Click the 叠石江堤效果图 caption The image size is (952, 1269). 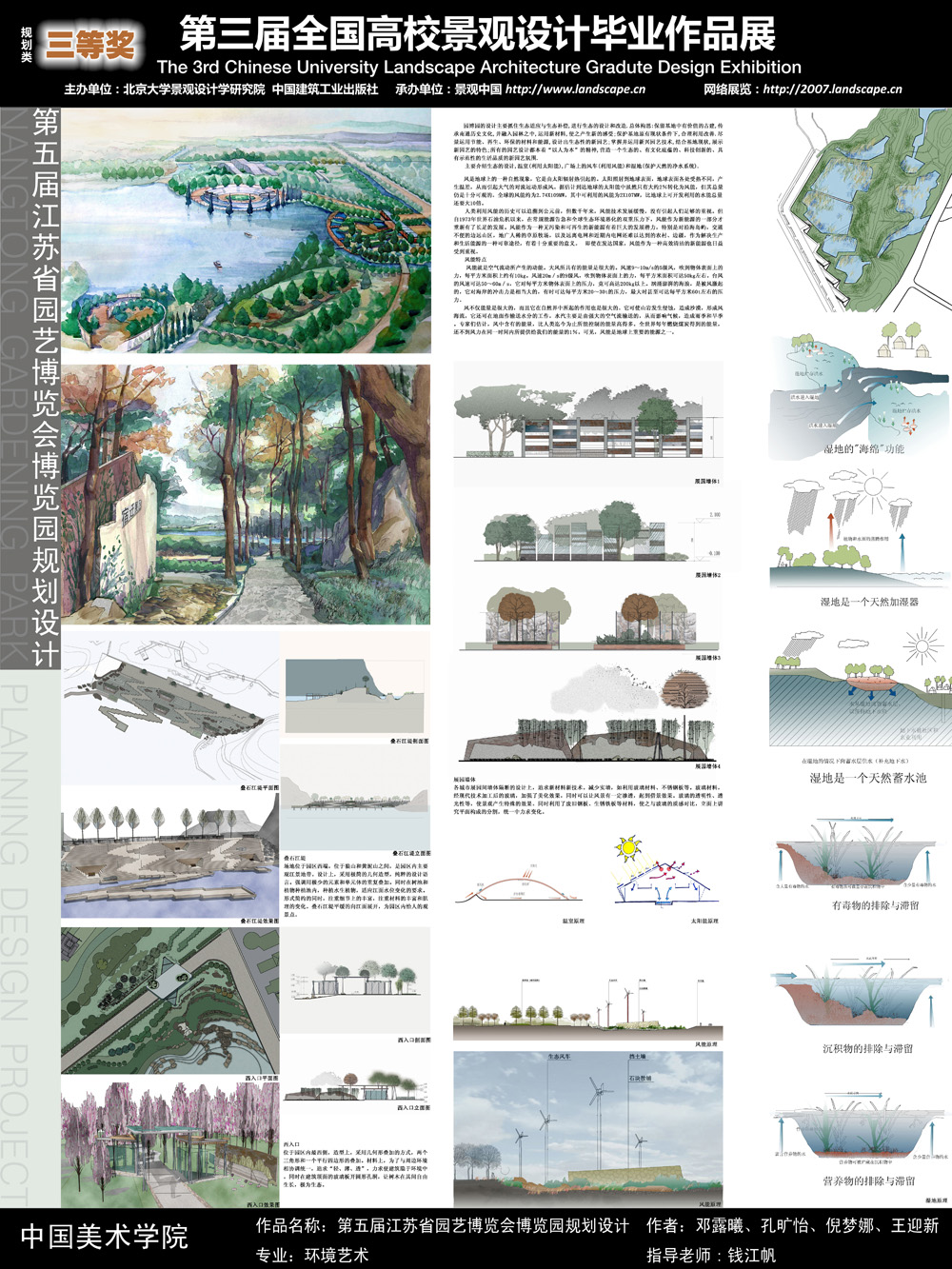(260, 922)
